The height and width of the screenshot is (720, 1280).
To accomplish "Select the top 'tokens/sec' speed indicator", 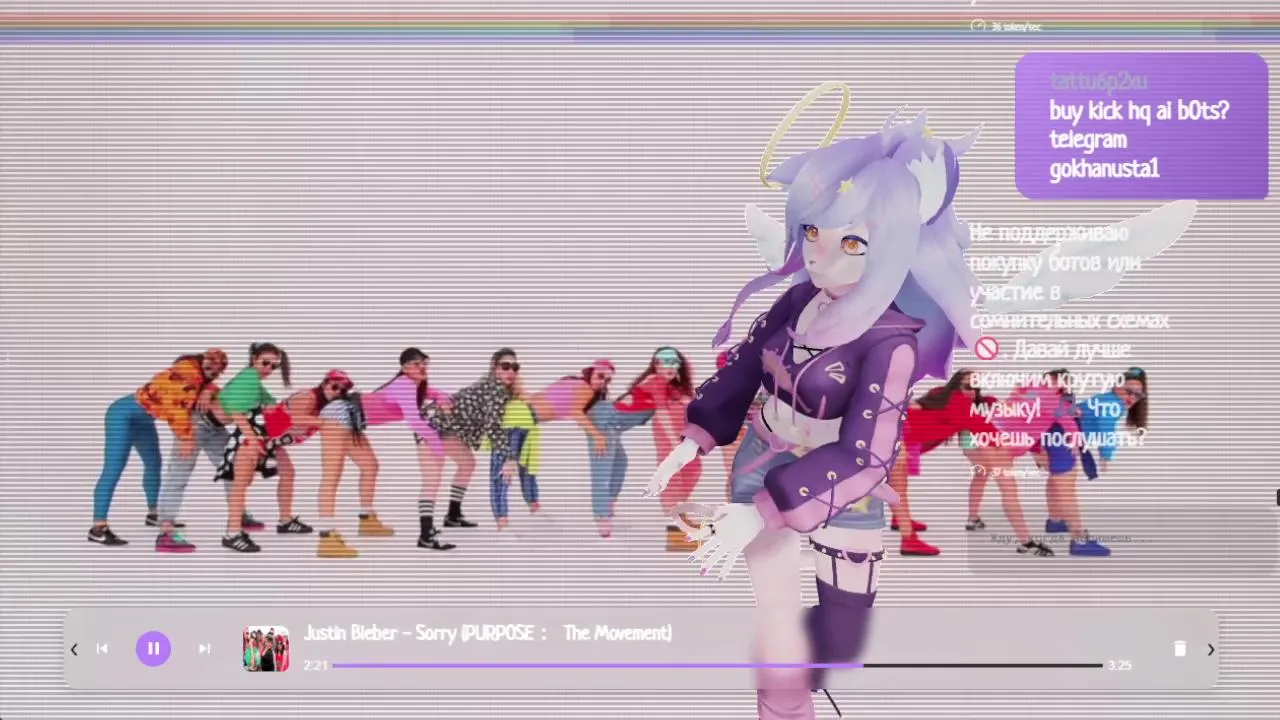I will [1007, 27].
